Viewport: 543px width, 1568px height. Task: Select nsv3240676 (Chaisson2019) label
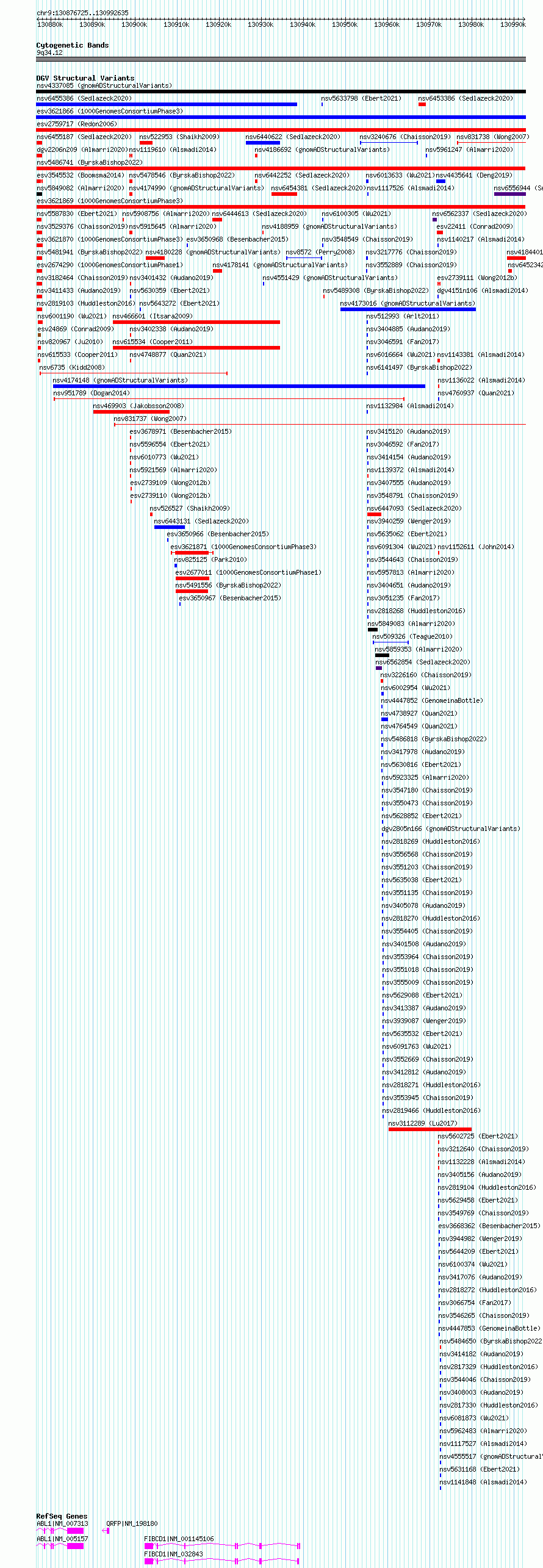point(405,137)
